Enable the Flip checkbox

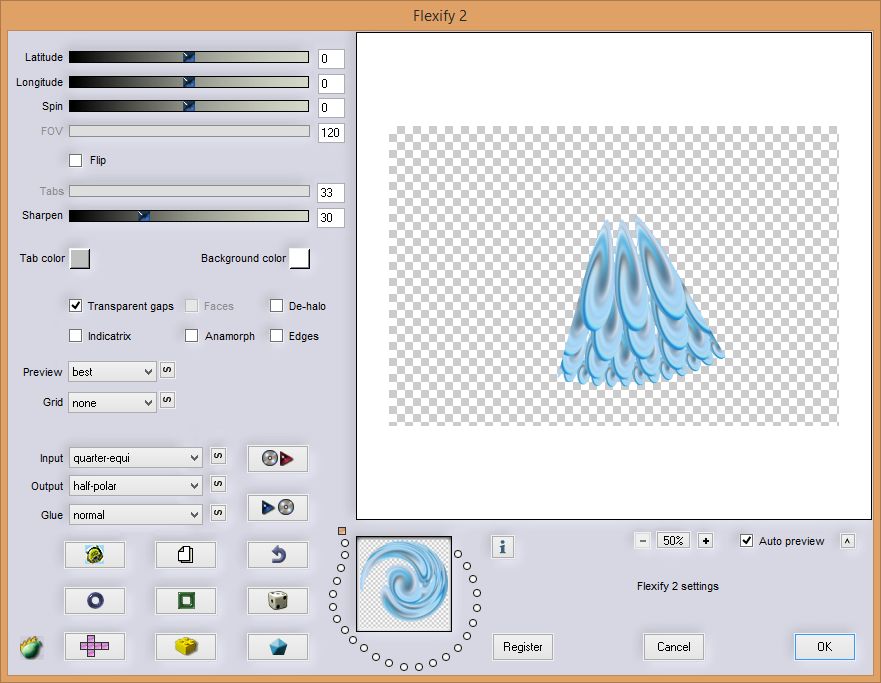coord(75,160)
